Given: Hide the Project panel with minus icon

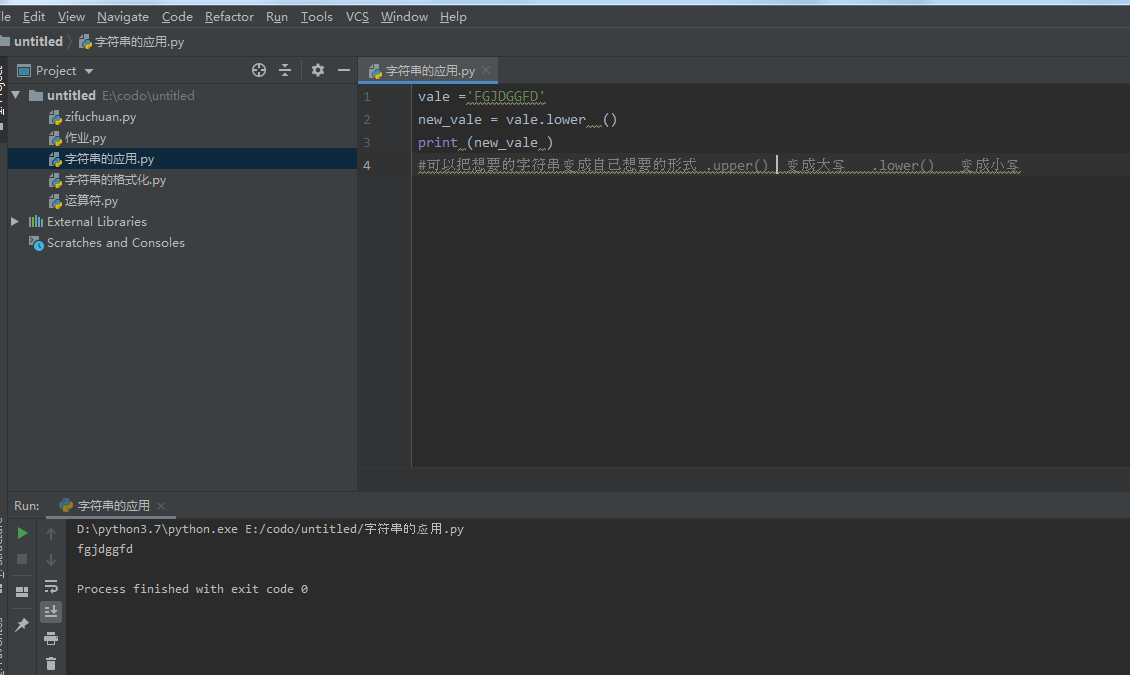Looking at the screenshot, I should [x=344, y=70].
